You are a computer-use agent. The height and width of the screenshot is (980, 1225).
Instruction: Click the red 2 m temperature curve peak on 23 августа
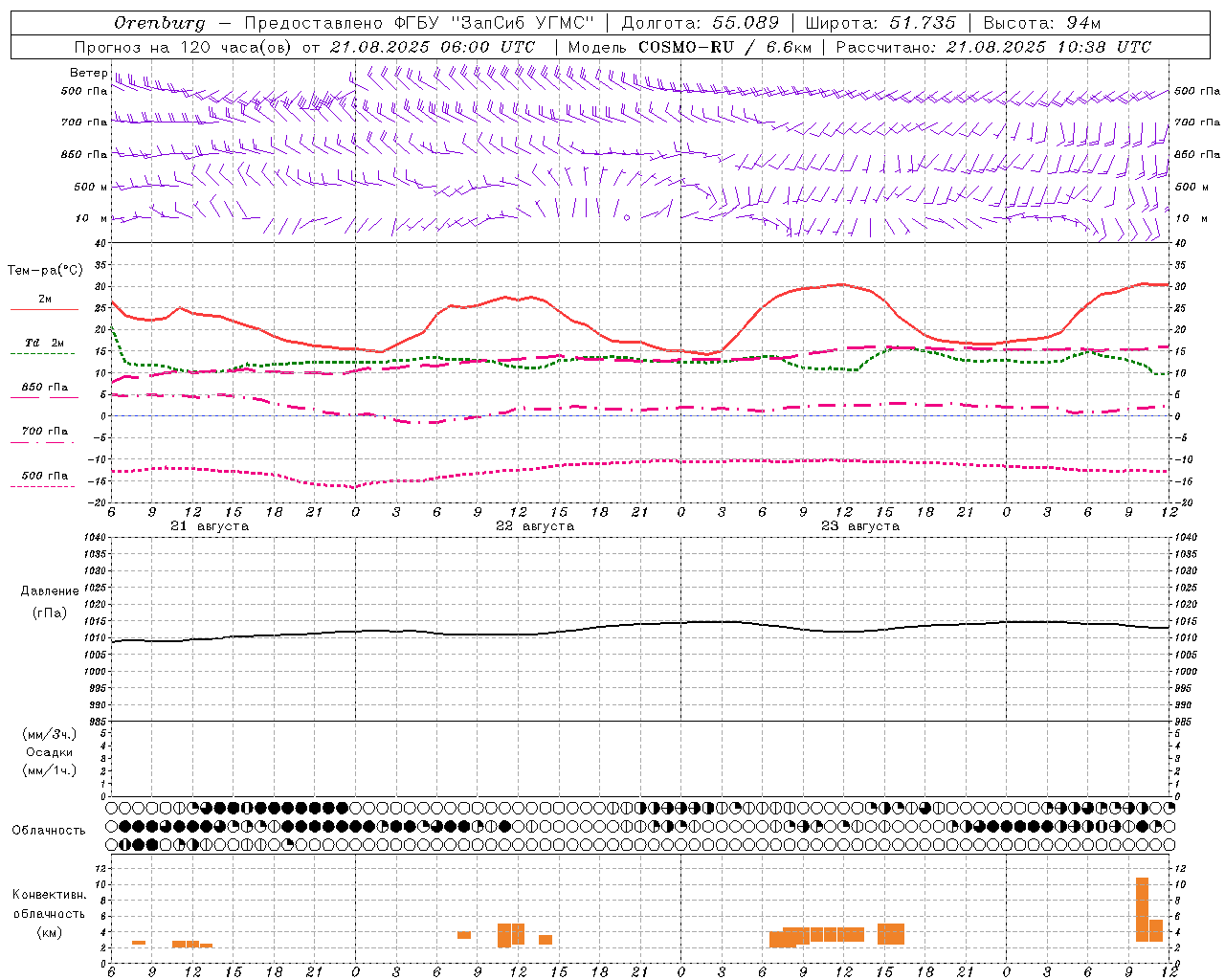point(841,284)
